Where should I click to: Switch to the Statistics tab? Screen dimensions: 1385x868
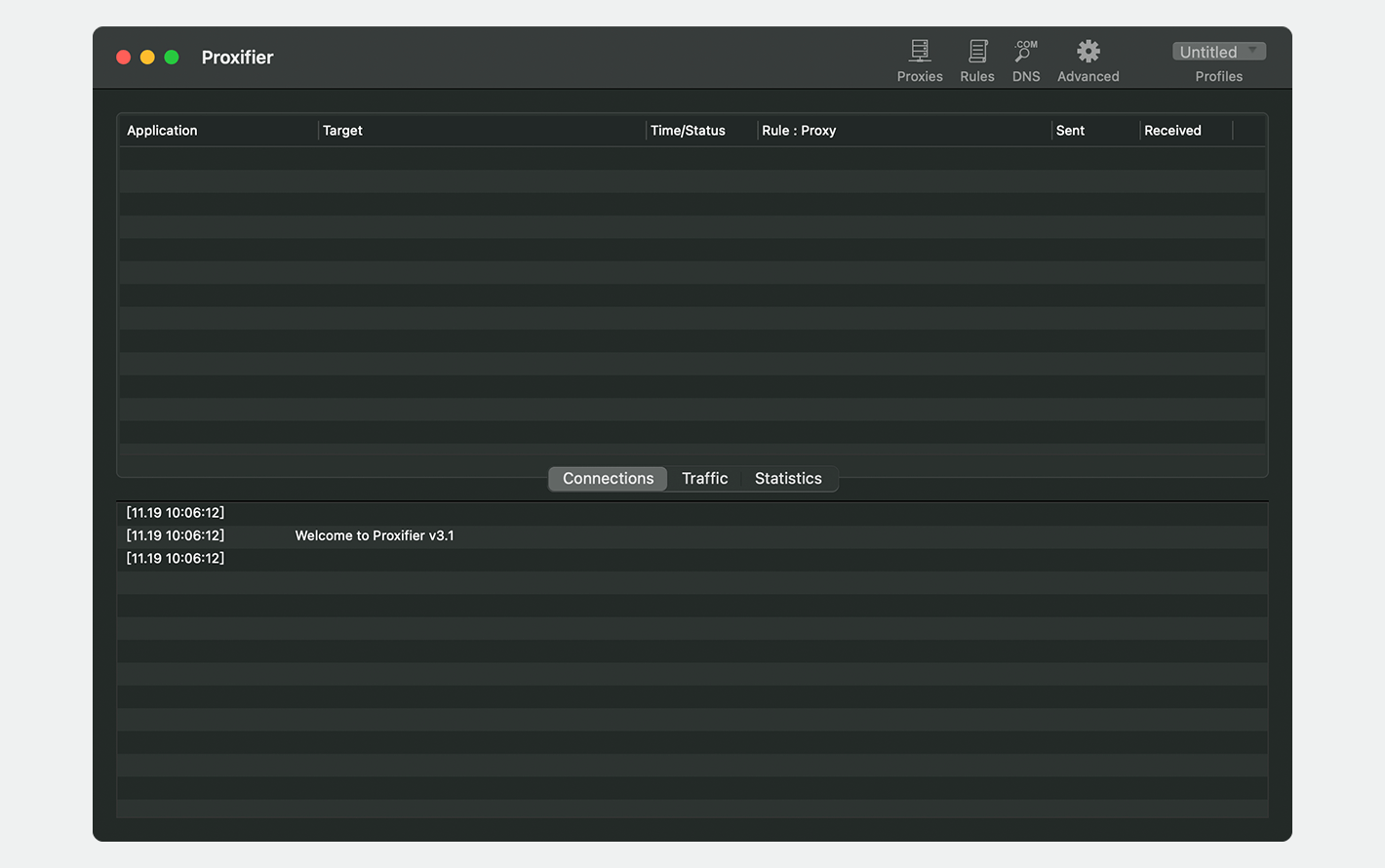pos(788,479)
